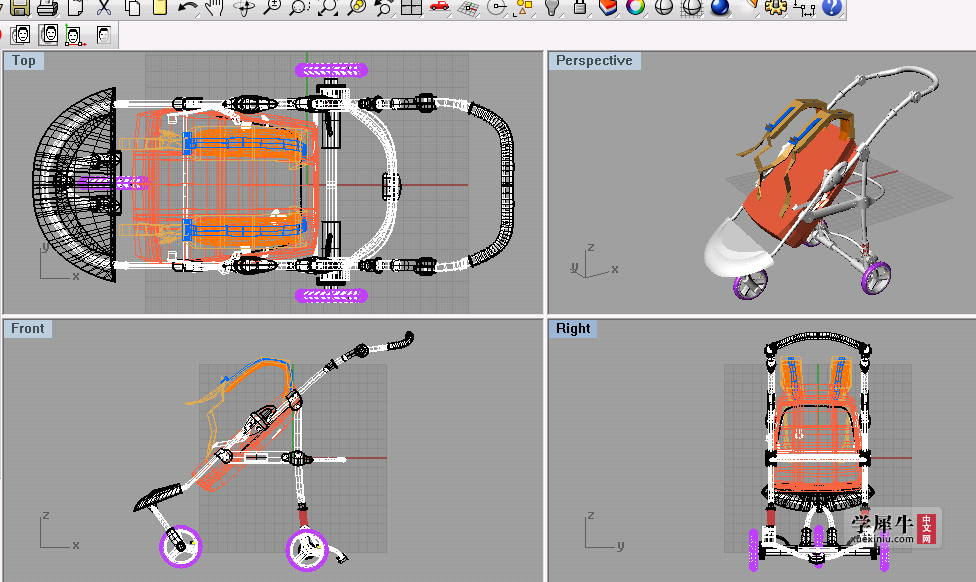Screen dimensions: 976x582
Task: Click the Select Objects shapes icon
Action: (x=524, y=7)
